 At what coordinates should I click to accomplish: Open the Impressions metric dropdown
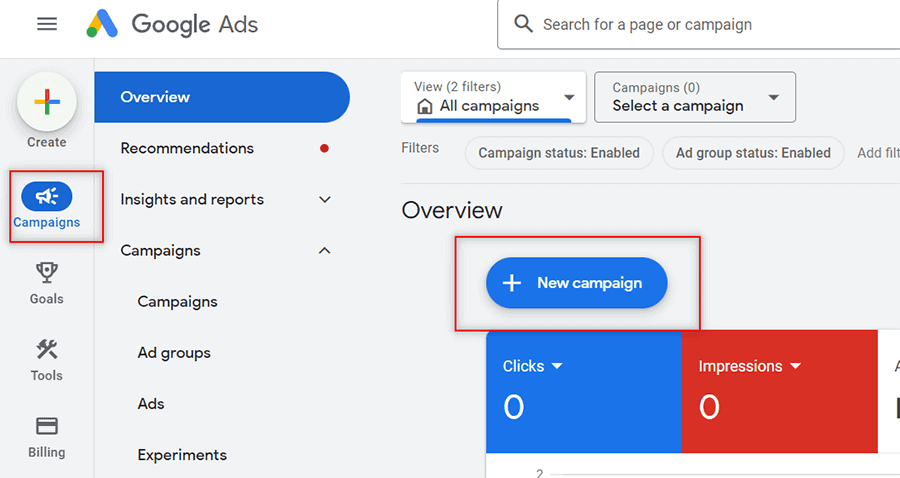click(796, 366)
